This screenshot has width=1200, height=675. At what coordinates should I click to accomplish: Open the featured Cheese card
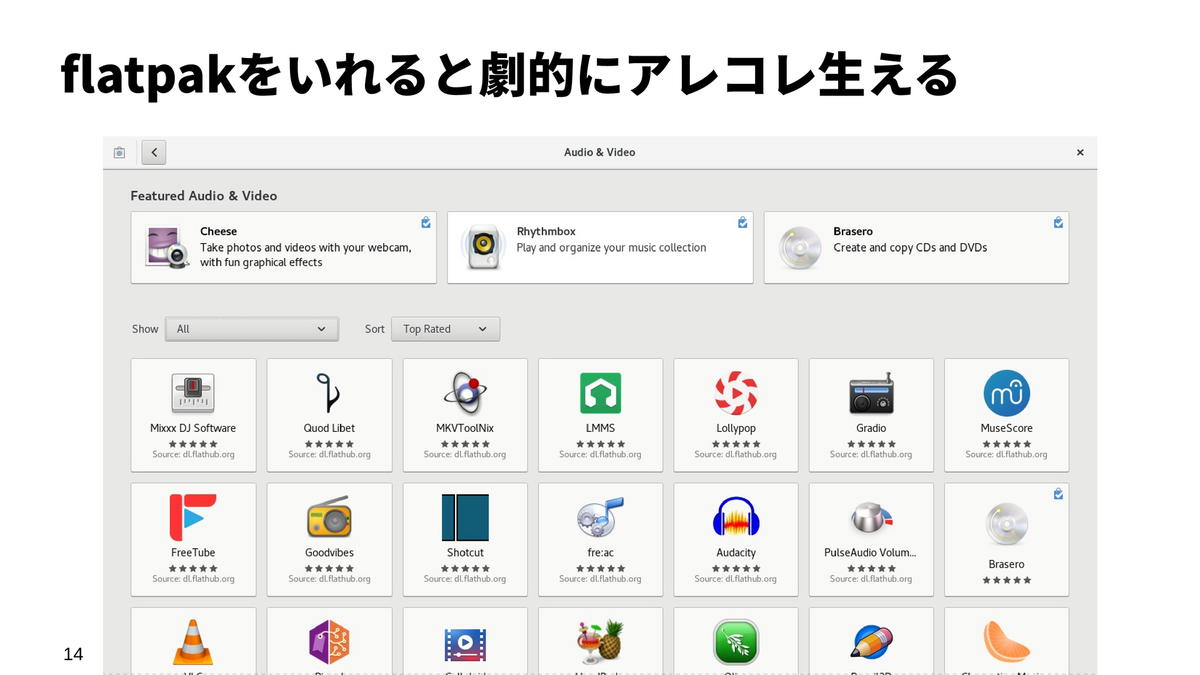(x=284, y=247)
